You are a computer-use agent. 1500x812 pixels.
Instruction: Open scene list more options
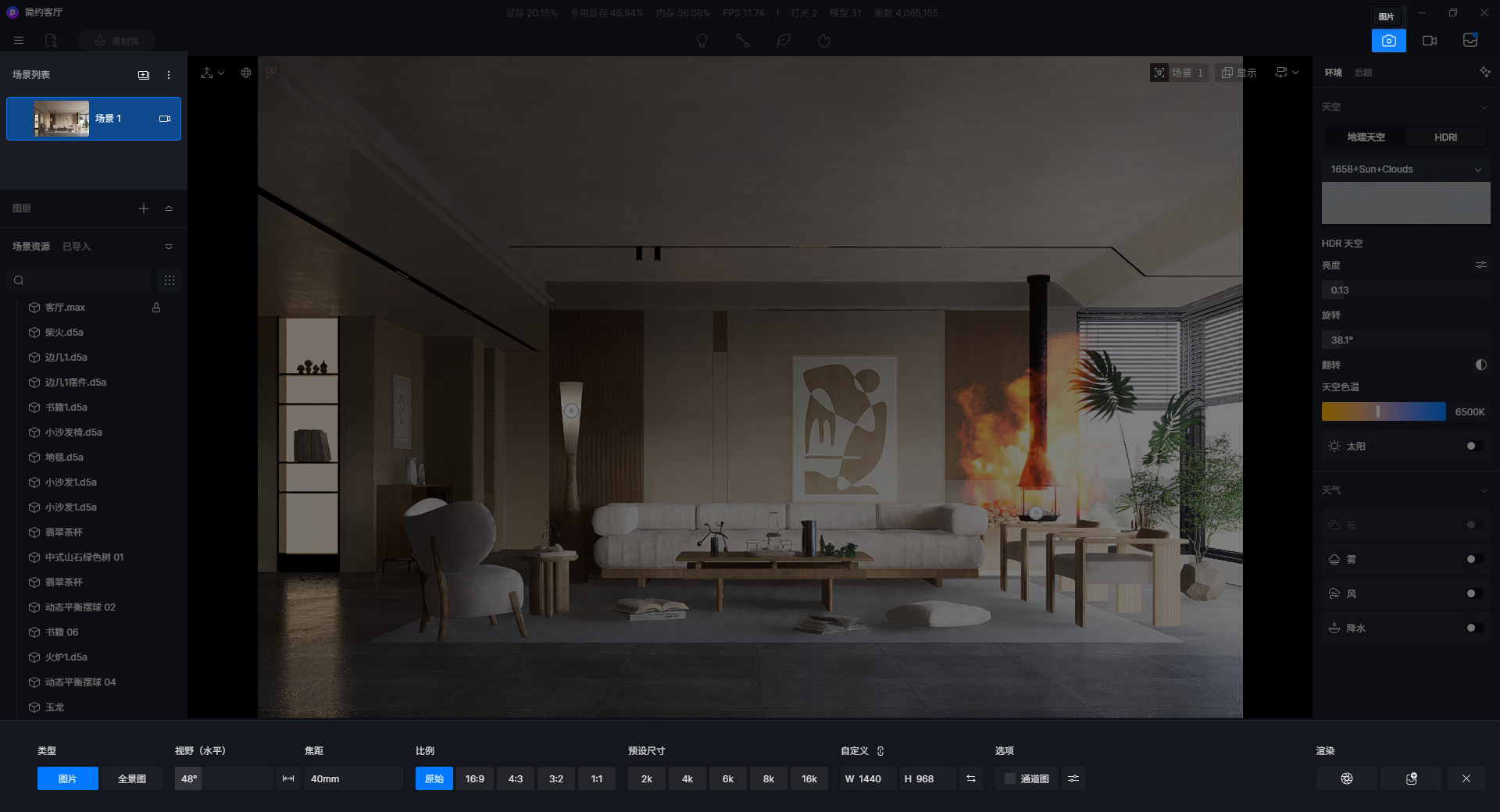pos(169,75)
